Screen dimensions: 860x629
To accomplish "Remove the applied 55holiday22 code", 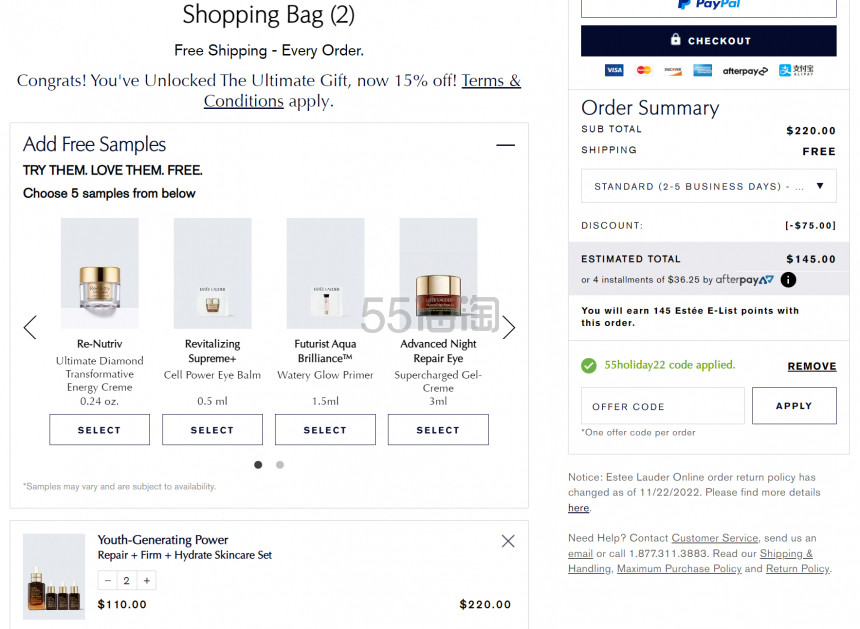I will [x=812, y=366].
